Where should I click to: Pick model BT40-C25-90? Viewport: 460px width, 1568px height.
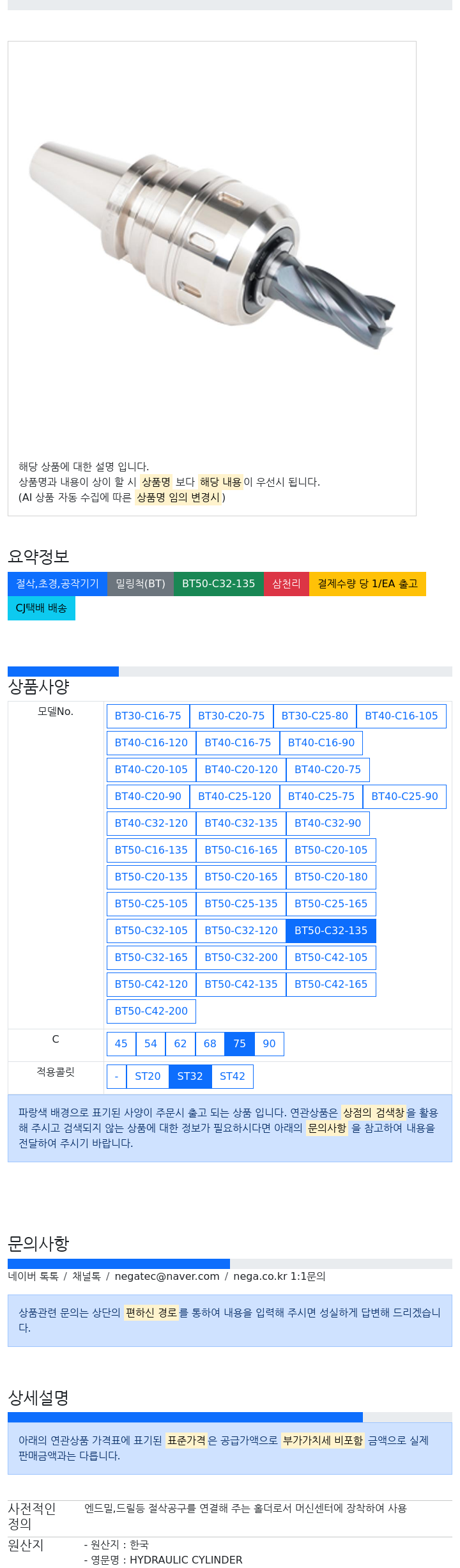(404, 796)
